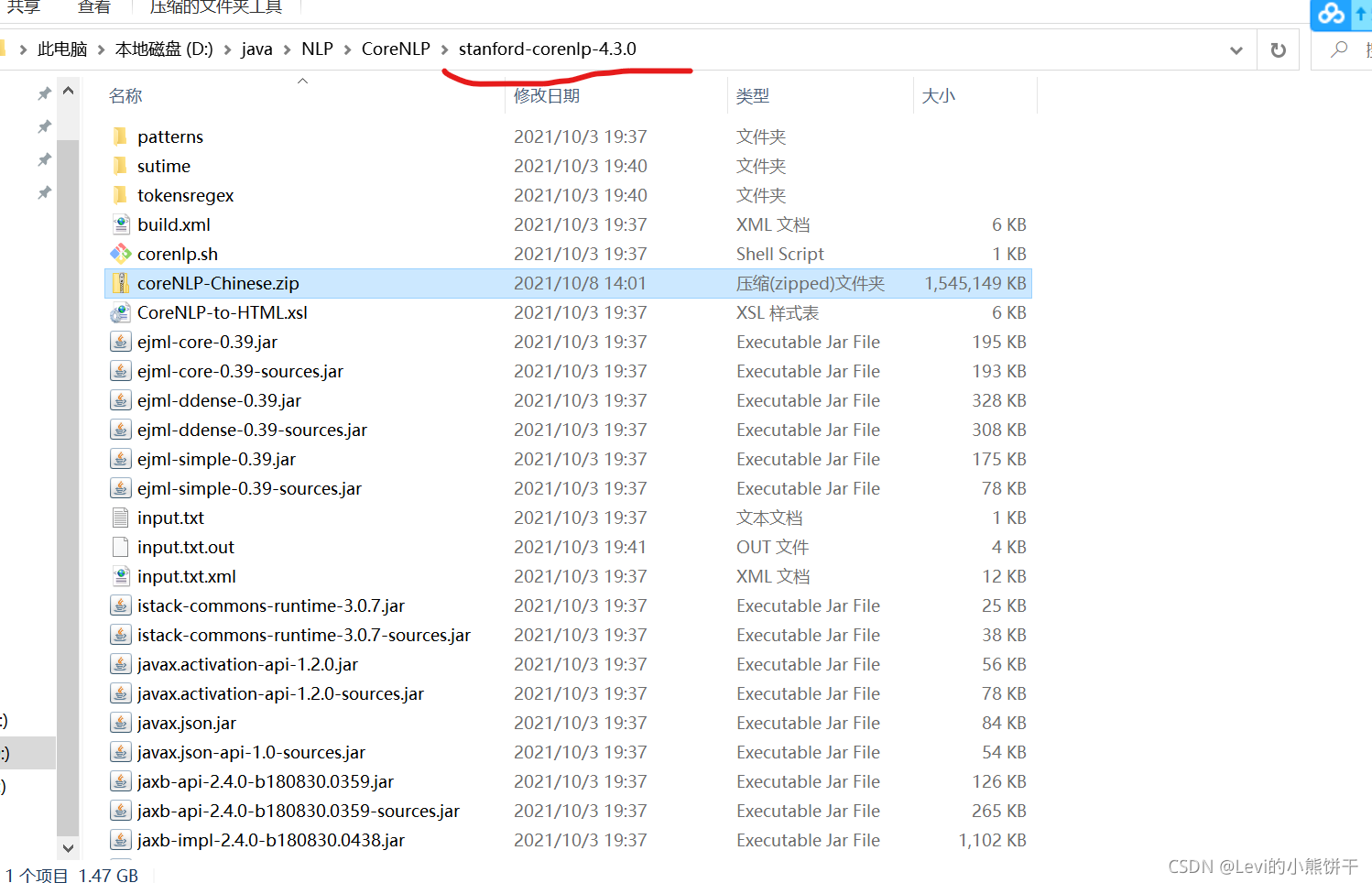Click stanford-corenlp-4.3.0 in the address bar

point(548,49)
